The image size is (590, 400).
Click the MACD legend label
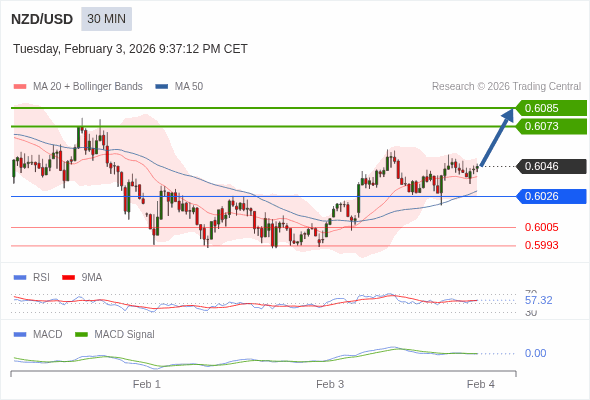pos(48,335)
